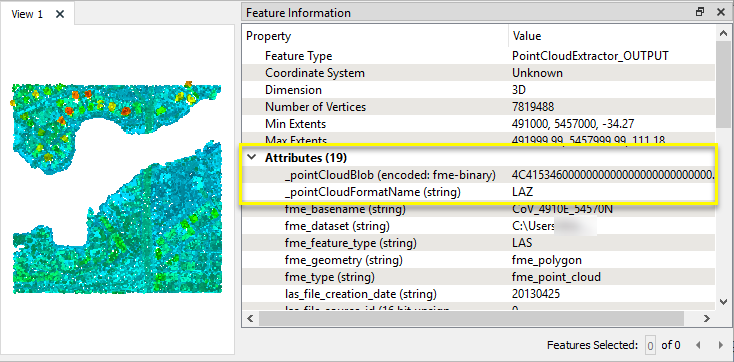Click the horizontal scrollbar right arrow
The image size is (734, 362).
707,318
